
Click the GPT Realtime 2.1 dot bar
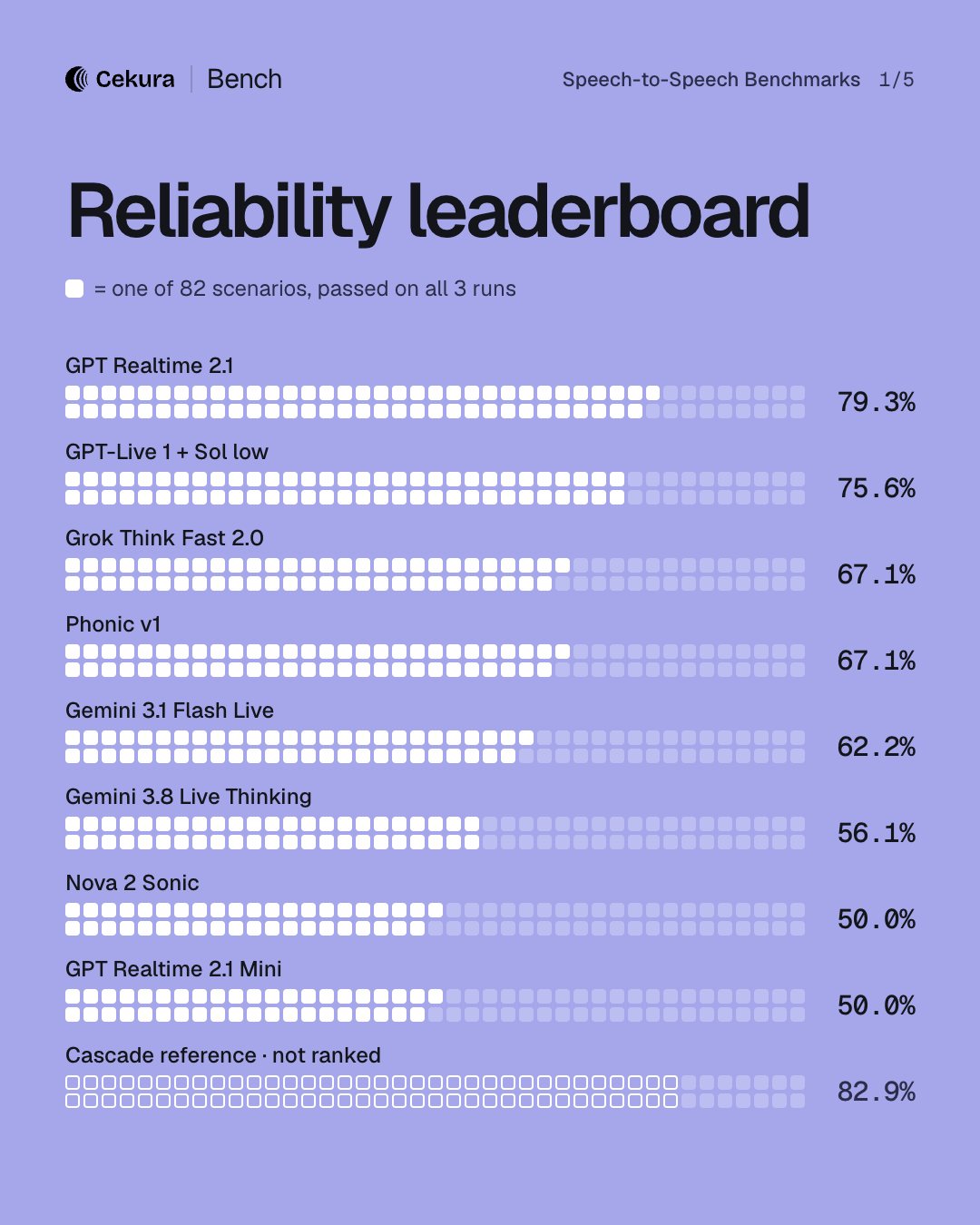pos(435,402)
